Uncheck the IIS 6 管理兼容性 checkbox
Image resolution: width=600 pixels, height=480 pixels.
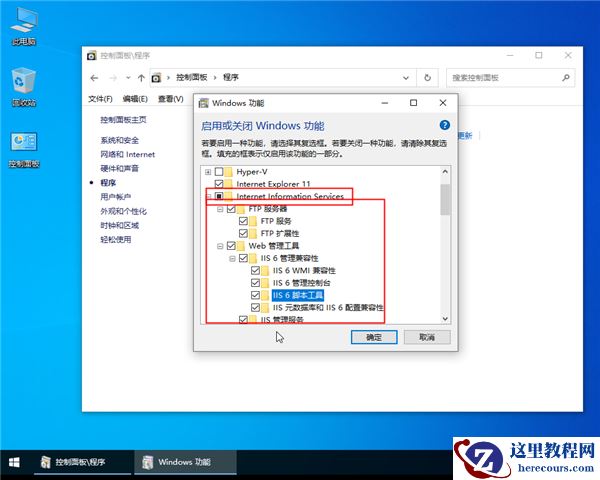click(243, 258)
